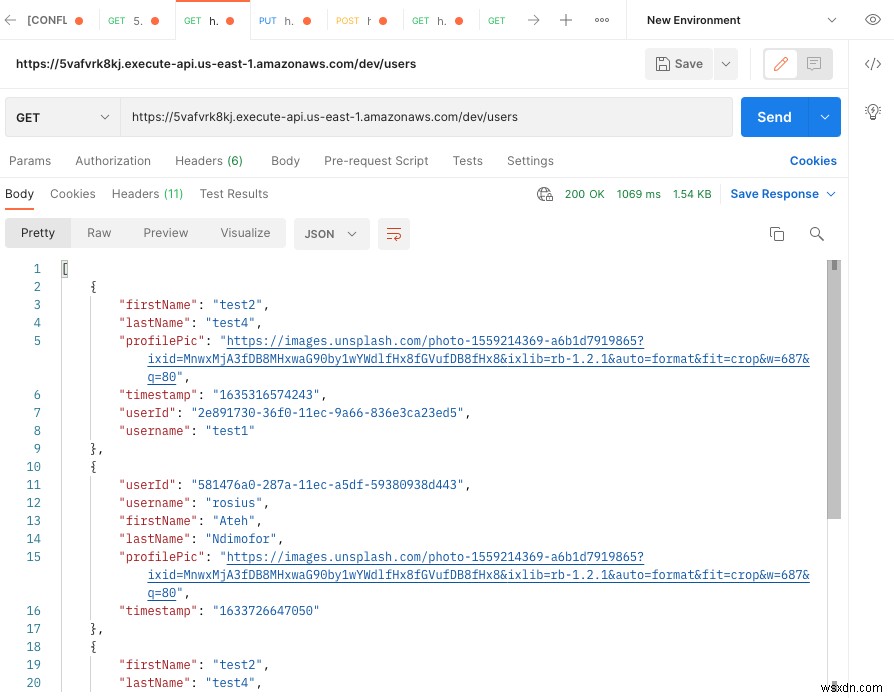Select the pencil edit documentation icon
Viewport: 894px width, 698px height.
tap(781, 64)
